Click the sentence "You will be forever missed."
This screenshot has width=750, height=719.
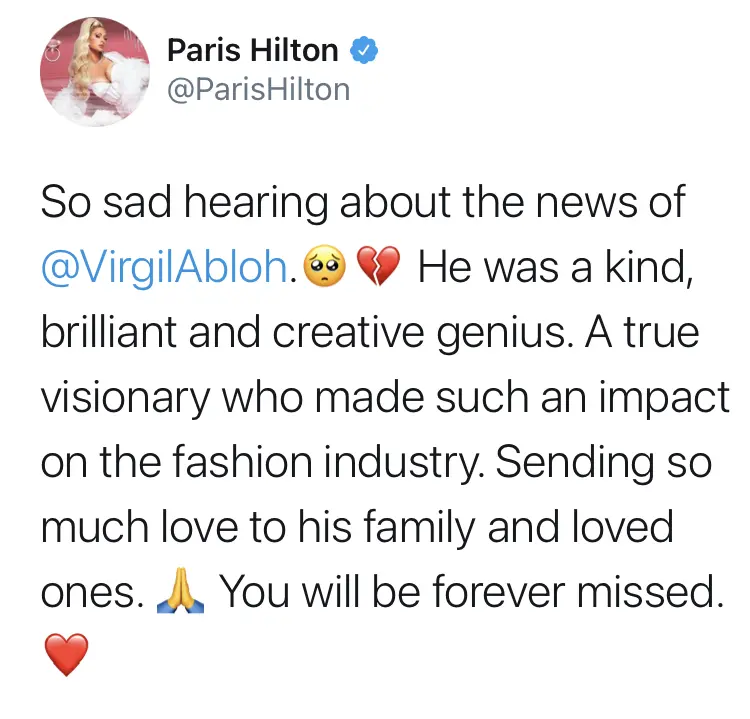click(x=470, y=593)
